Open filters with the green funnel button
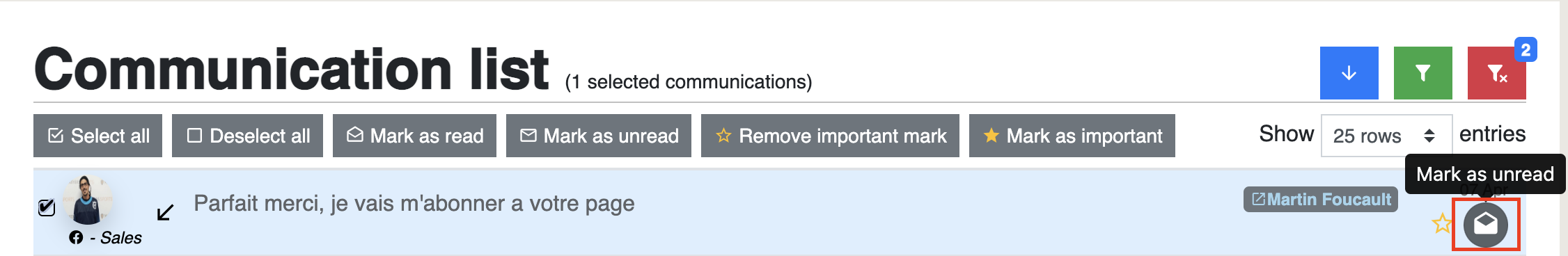Viewport: 1568px width, 256px height. click(x=1422, y=73)
